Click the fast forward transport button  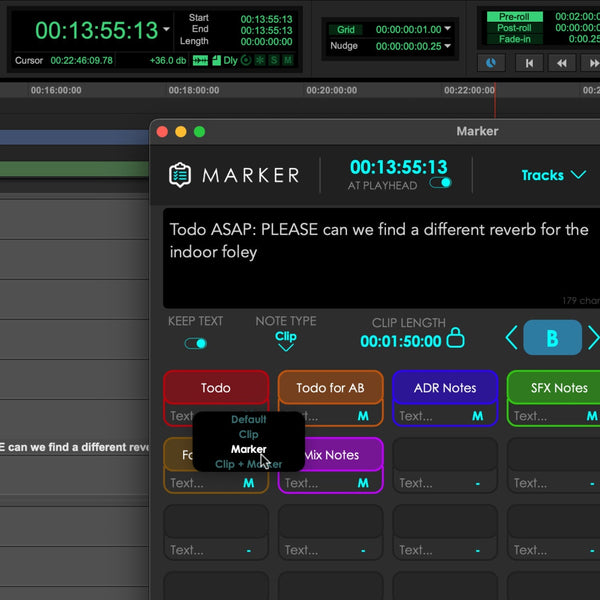[592, 63]
